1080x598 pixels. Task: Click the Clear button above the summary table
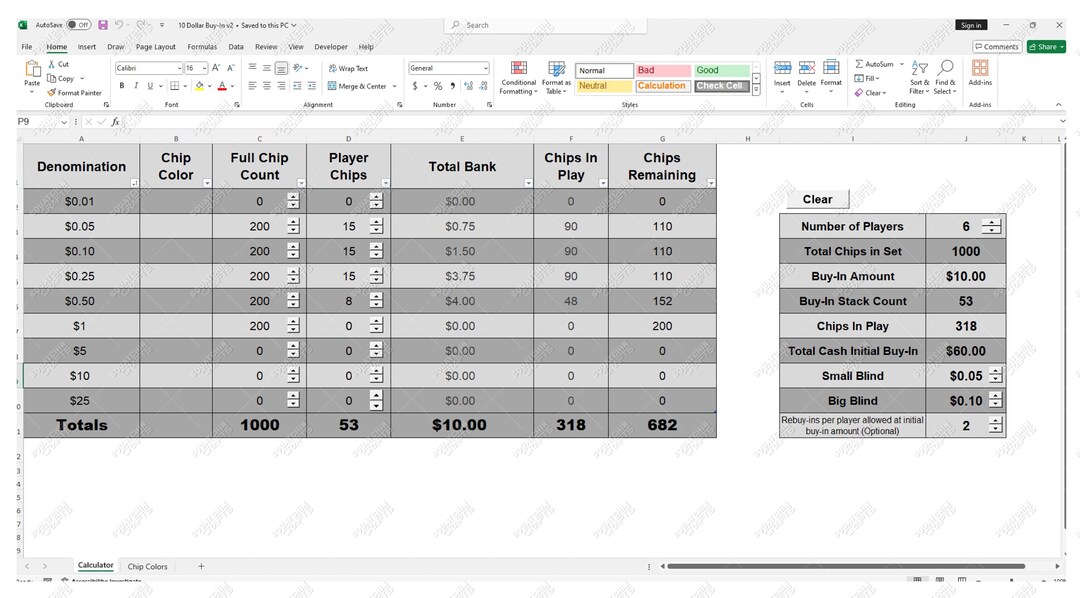(x=817, y=199)
